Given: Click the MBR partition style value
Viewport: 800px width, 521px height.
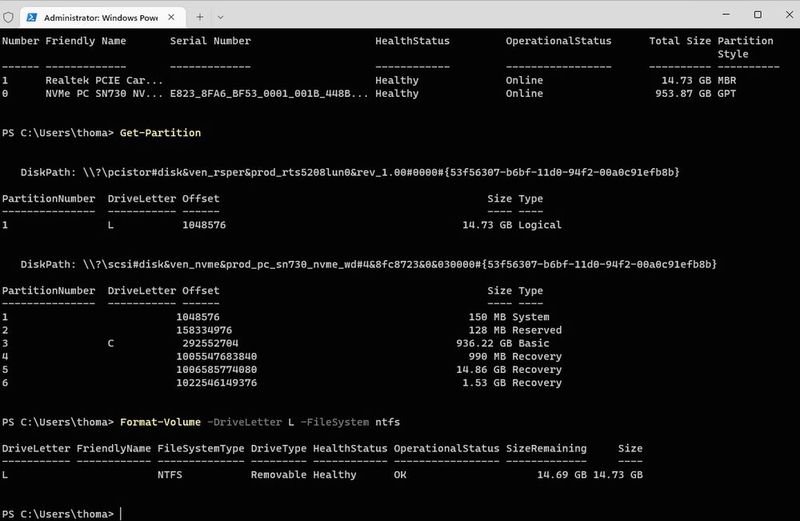Looking at the screenshot, I should (727, 80).
